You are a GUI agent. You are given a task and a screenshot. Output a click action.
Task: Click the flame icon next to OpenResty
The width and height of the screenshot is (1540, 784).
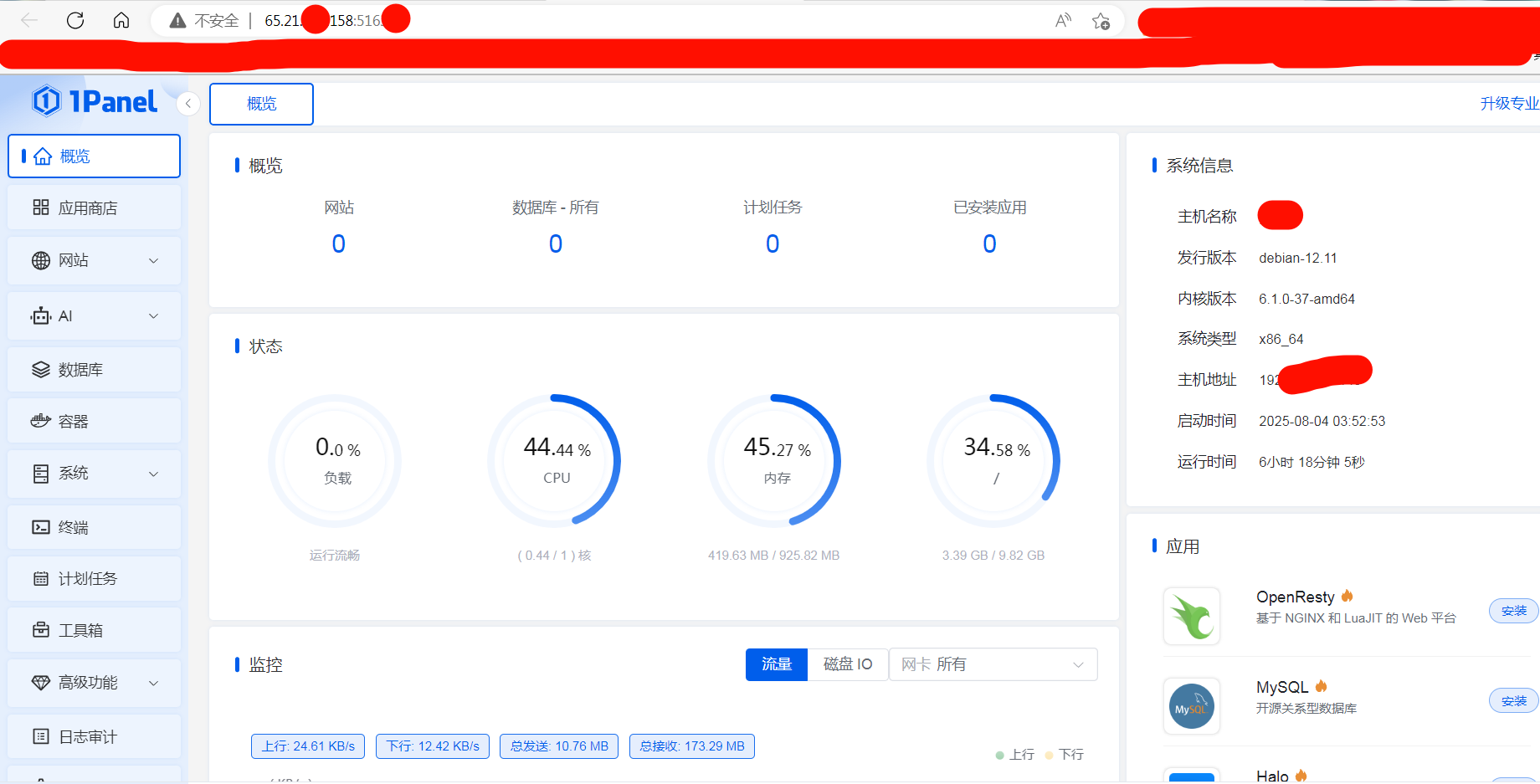1347,596
